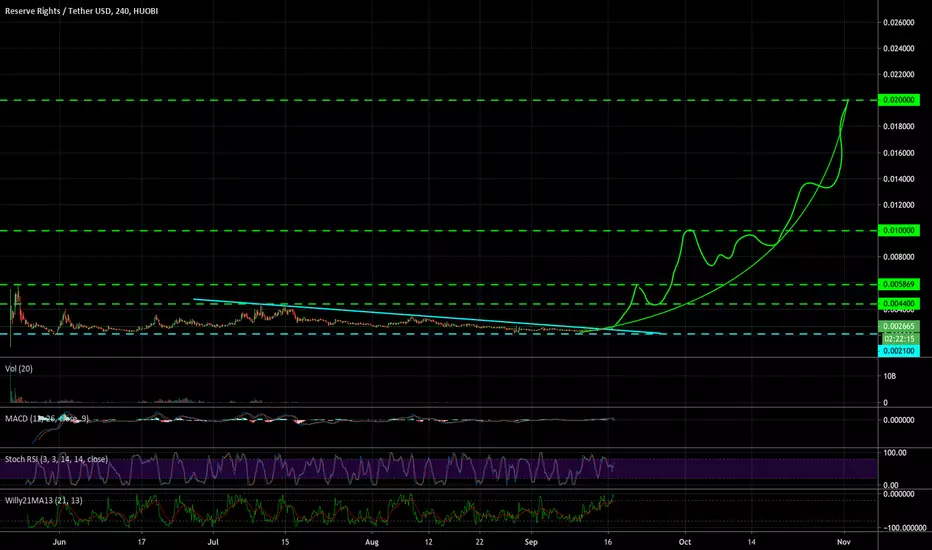Select the 10B volume scale label
The image size is (932, 550).
point(889,376)
